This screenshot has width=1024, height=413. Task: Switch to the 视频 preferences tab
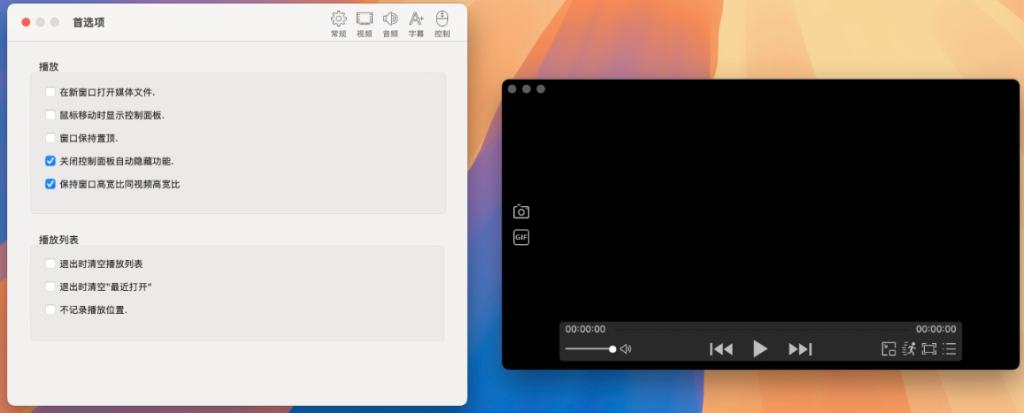(364, 23)
